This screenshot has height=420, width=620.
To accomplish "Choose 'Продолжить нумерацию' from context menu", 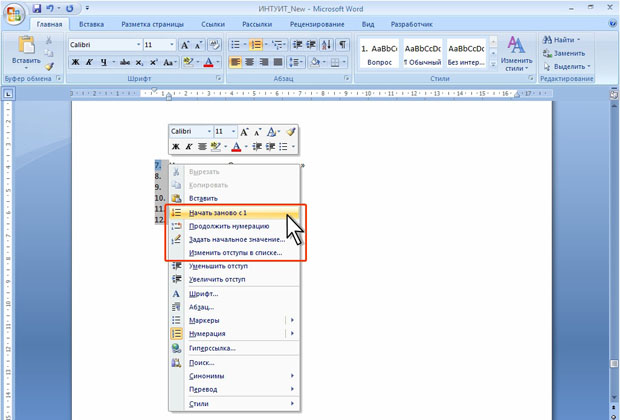I will (x=228, y=226).
